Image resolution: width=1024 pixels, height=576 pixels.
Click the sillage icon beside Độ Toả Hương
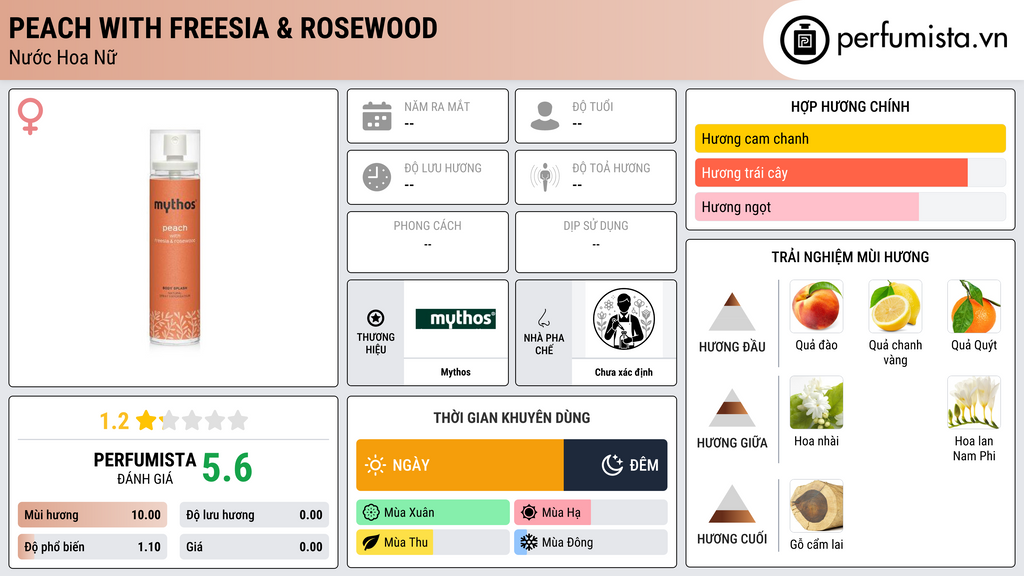pyautogui.click(x=545, y=177)
